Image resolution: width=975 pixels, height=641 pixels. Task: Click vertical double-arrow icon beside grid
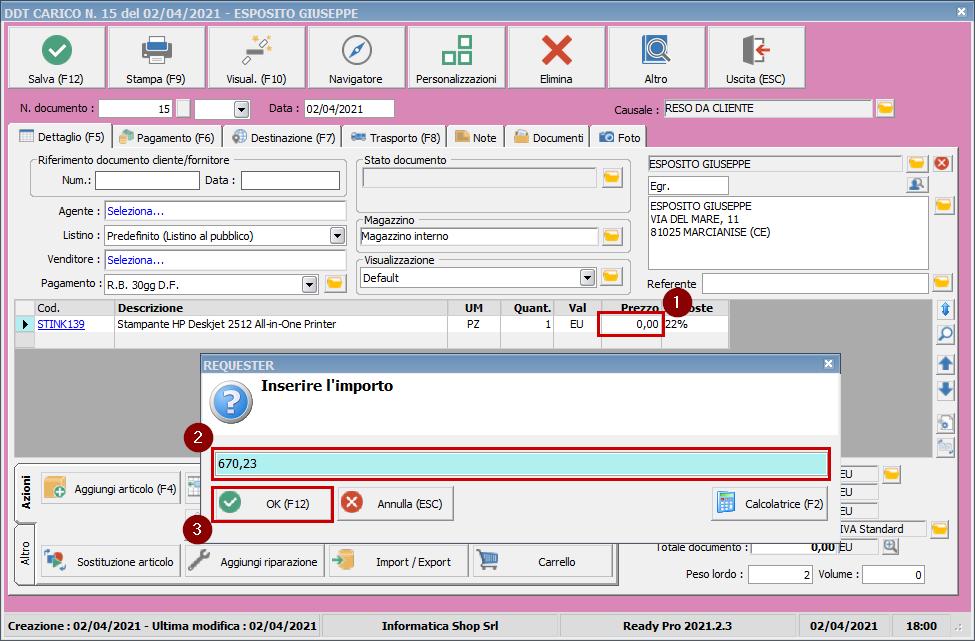[945, 309]
